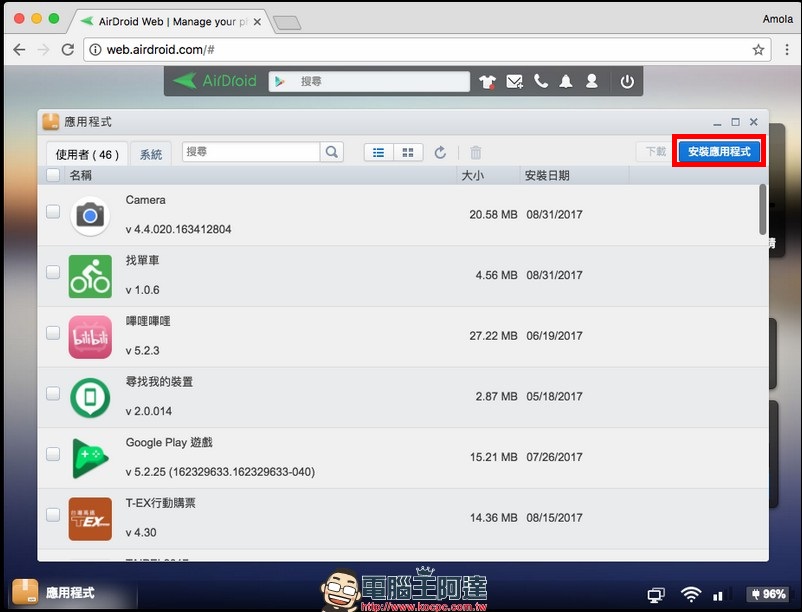The width and height of the screenshot is (802, 612).
Task: Open notifications bell icon
Action: point(566,81)
